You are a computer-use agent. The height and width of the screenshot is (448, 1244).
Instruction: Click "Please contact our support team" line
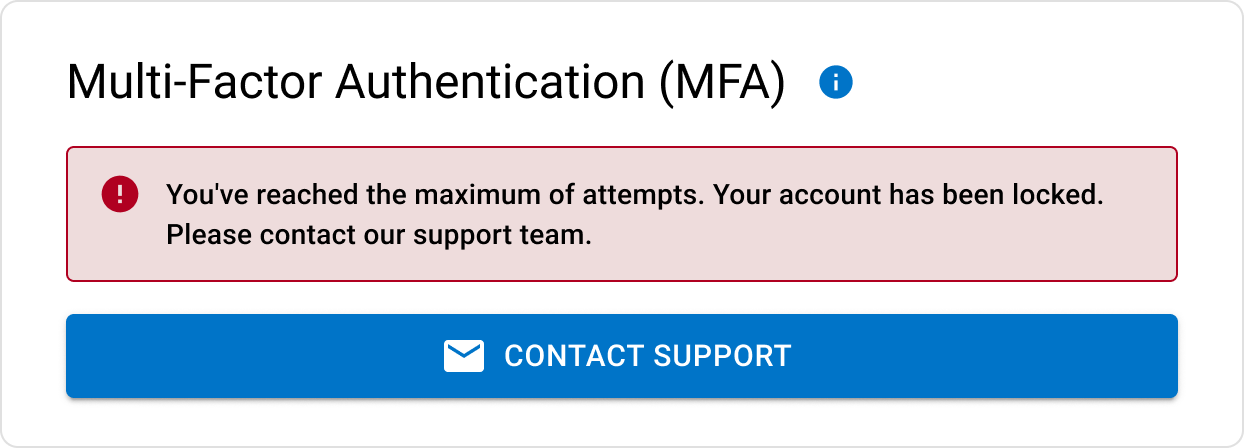379,237
